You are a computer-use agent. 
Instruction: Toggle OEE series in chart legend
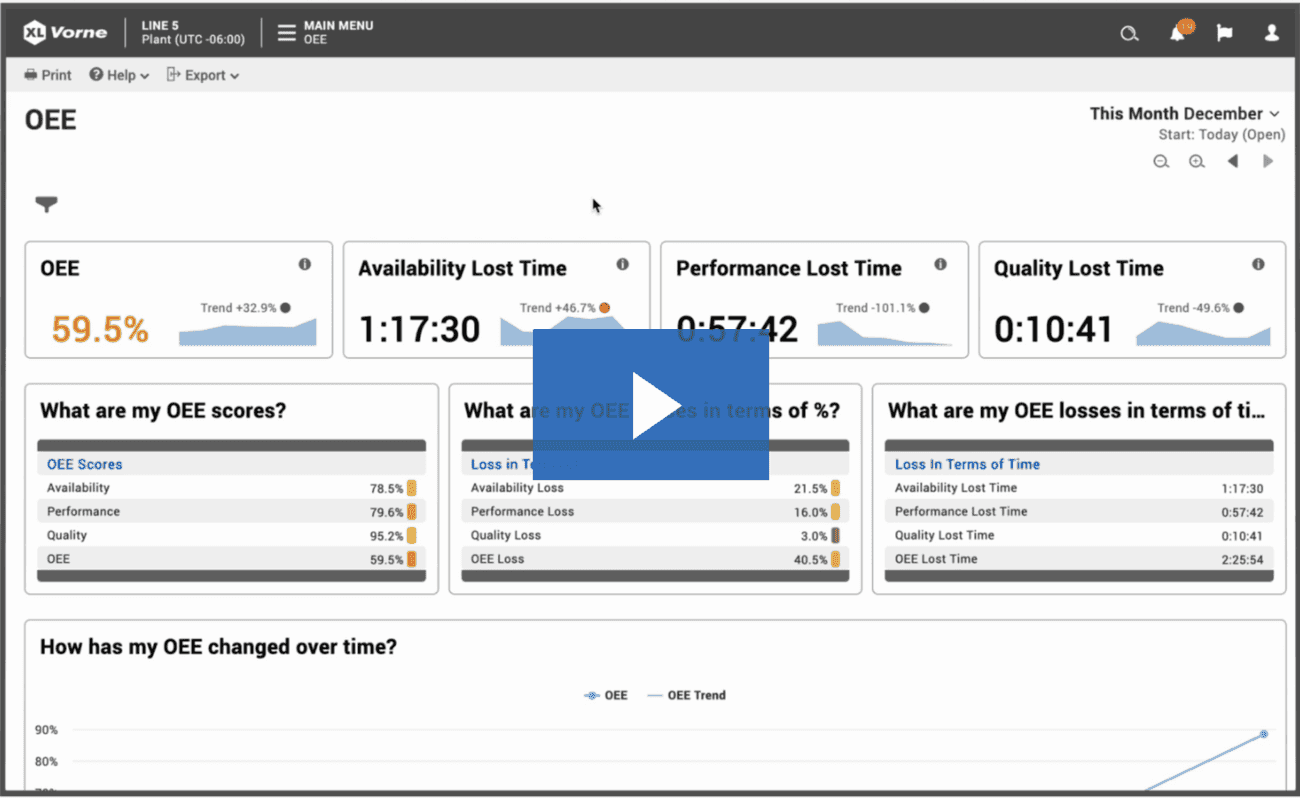pos(606,695)
